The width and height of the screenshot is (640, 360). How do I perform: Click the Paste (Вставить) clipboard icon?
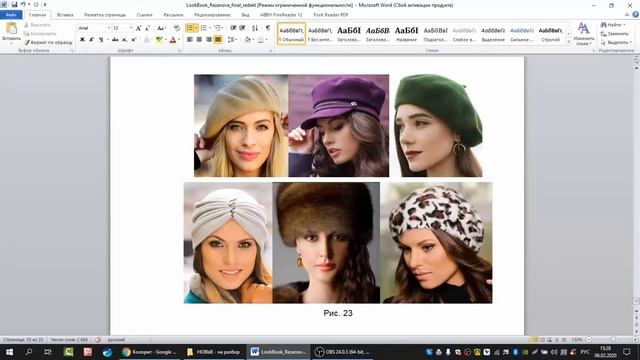11,29
